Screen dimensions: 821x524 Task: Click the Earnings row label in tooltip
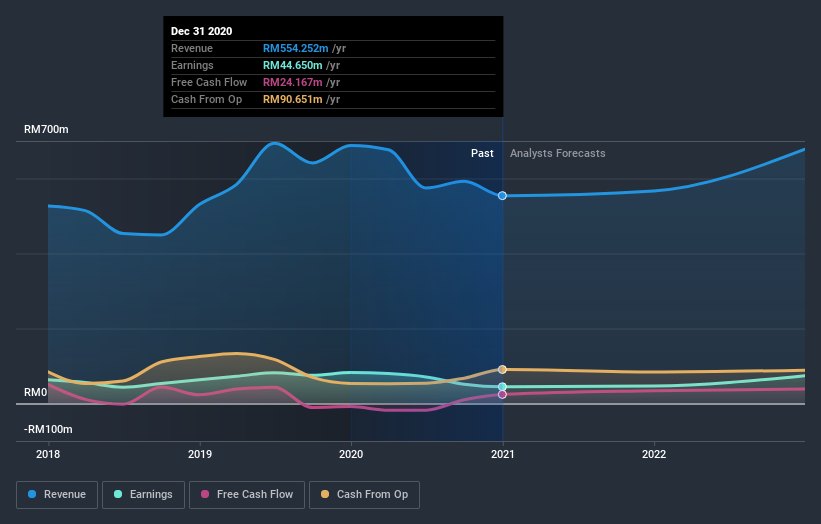192,65
